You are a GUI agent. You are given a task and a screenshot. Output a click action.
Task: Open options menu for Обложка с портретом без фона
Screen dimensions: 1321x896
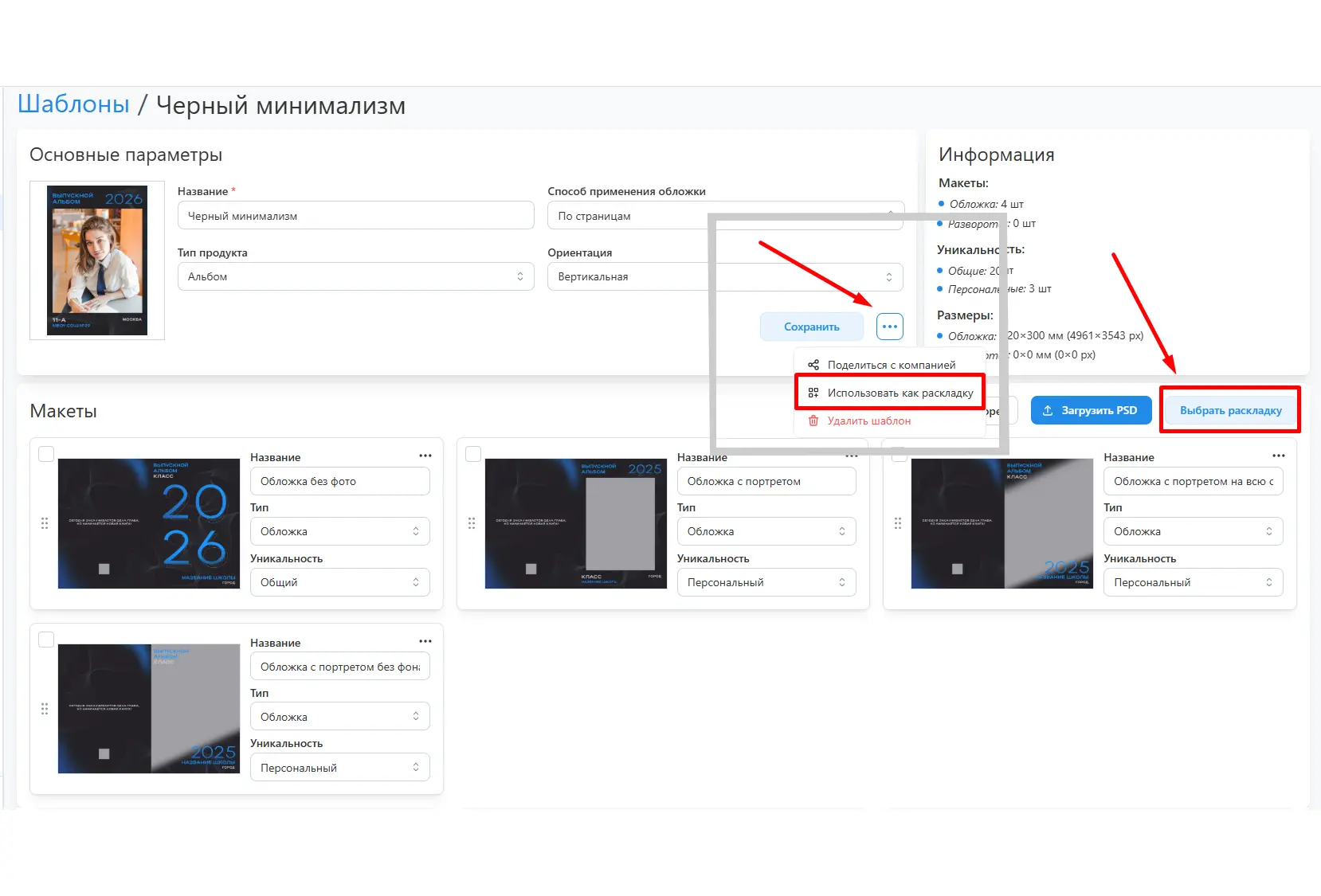425,641
